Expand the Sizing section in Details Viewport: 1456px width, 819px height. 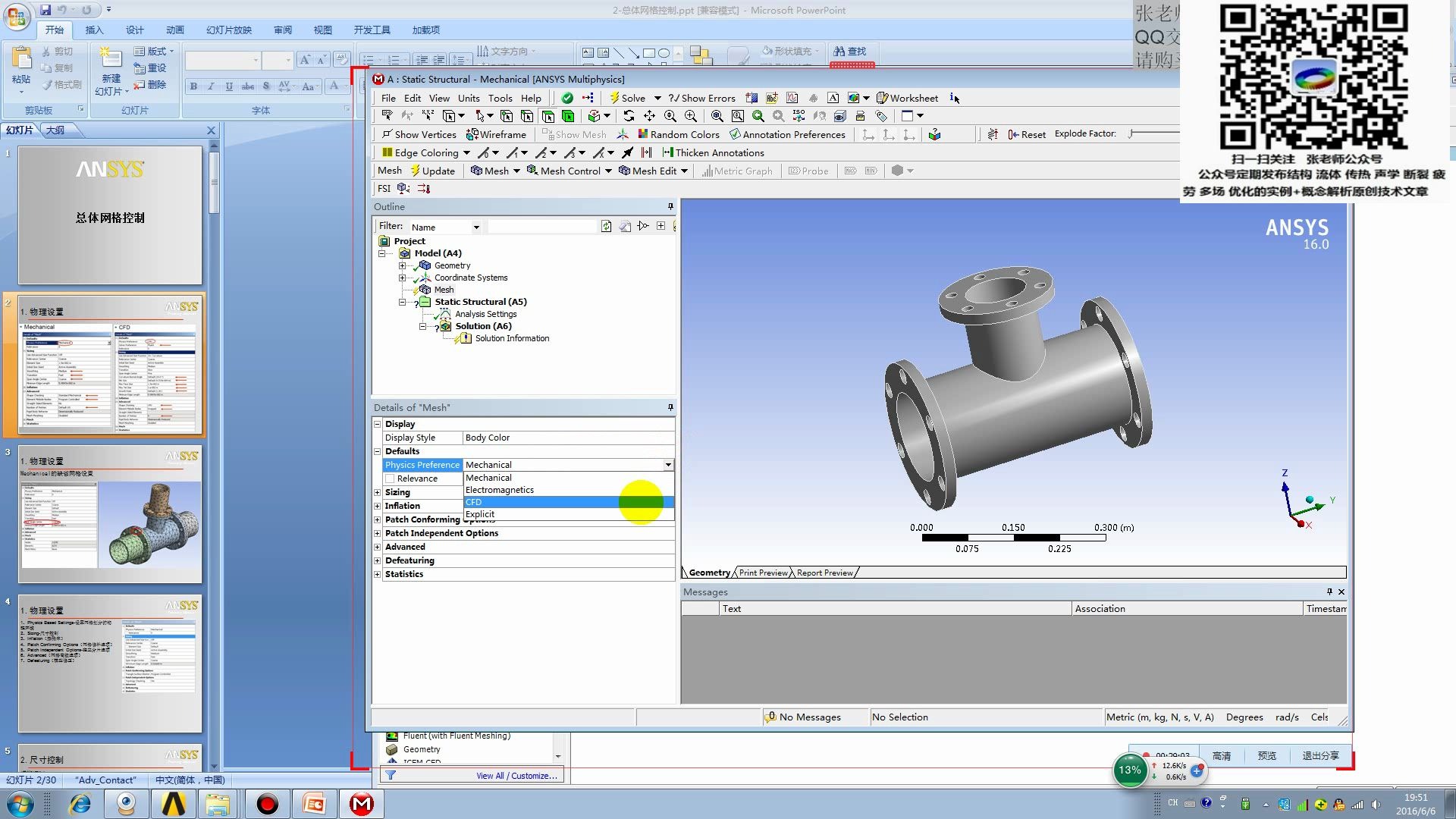(378, 492)
